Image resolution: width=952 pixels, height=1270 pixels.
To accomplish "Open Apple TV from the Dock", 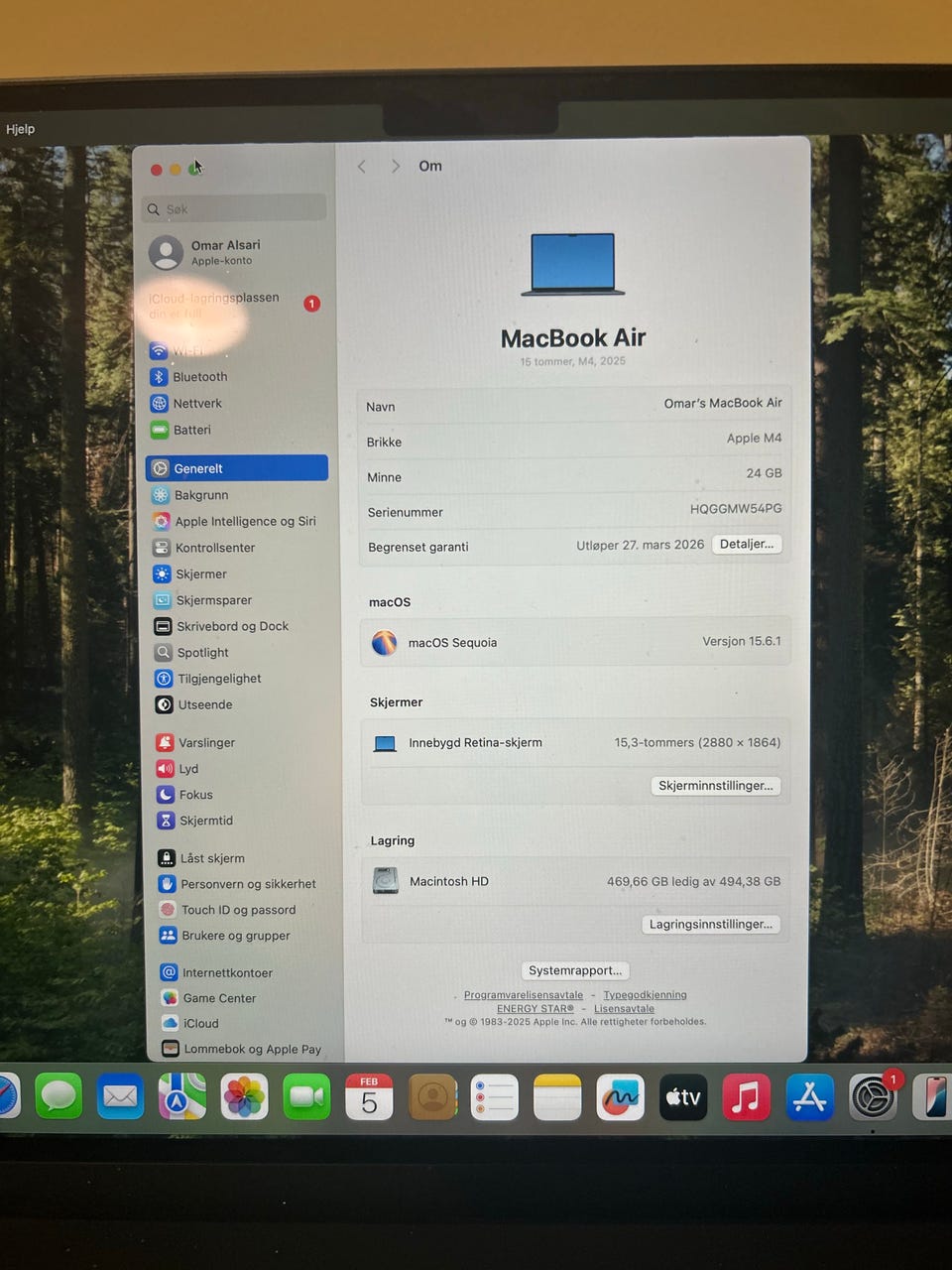I will 683,1097.
